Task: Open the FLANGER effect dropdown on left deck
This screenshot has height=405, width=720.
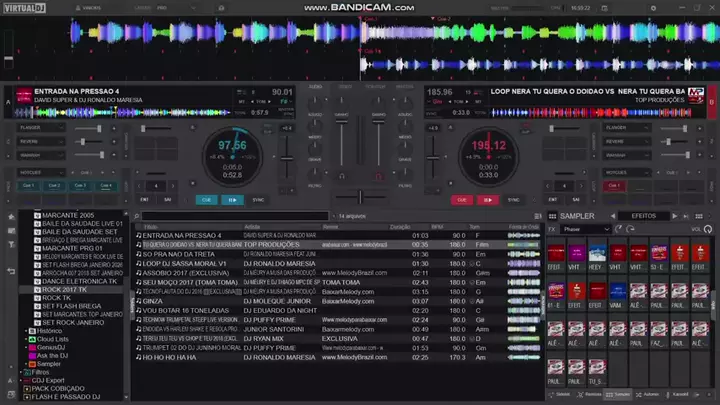Action: [x=42, y=127]
